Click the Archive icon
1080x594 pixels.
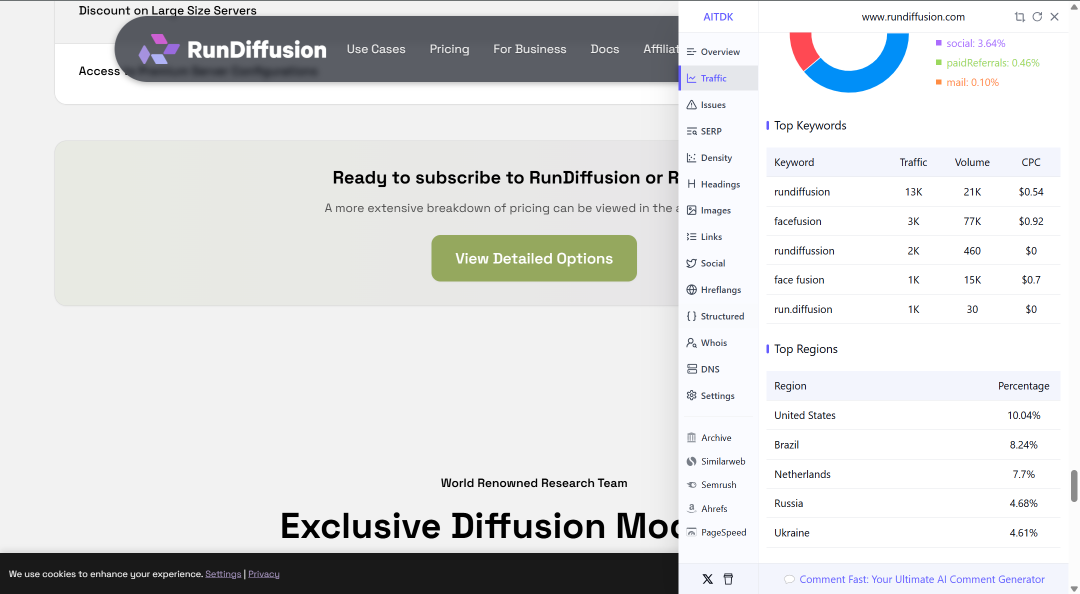(x=692, y=438)
